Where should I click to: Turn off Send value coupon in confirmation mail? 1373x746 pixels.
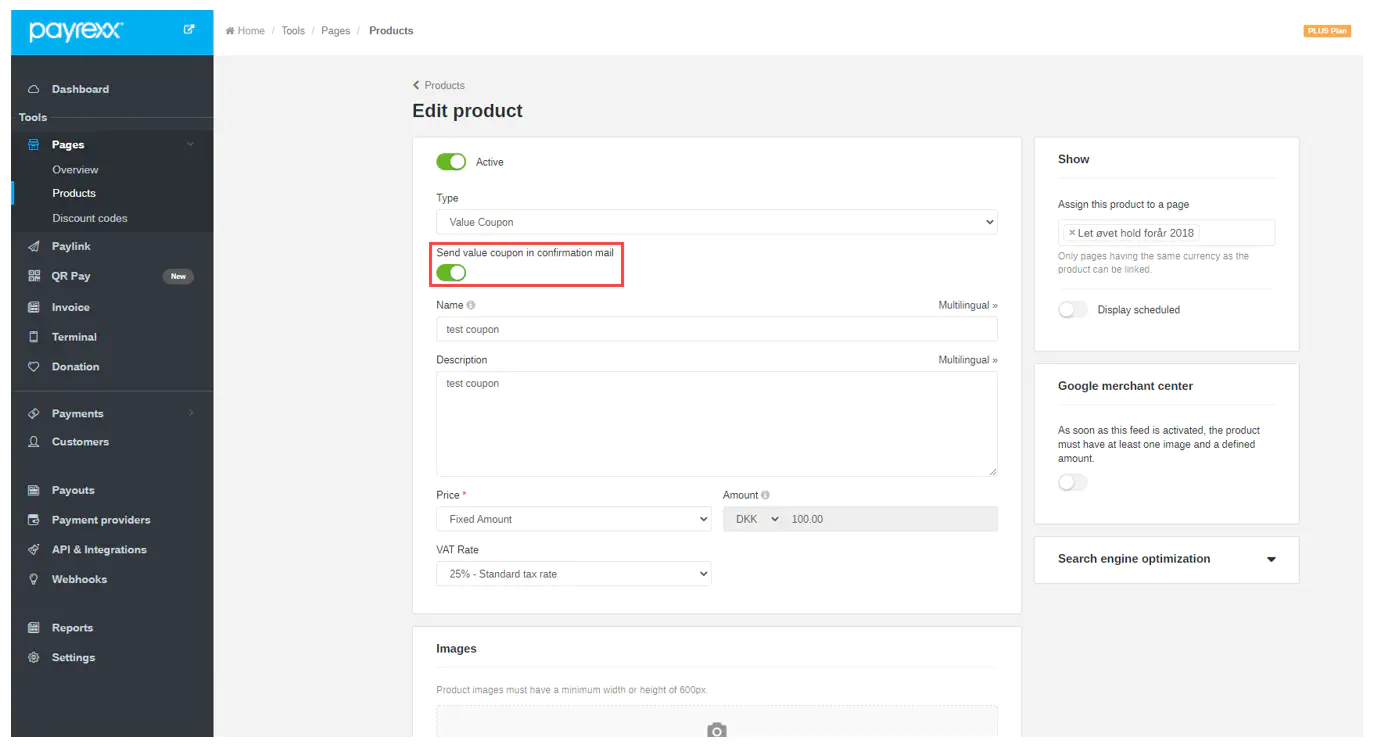click(x=451, y=273)
